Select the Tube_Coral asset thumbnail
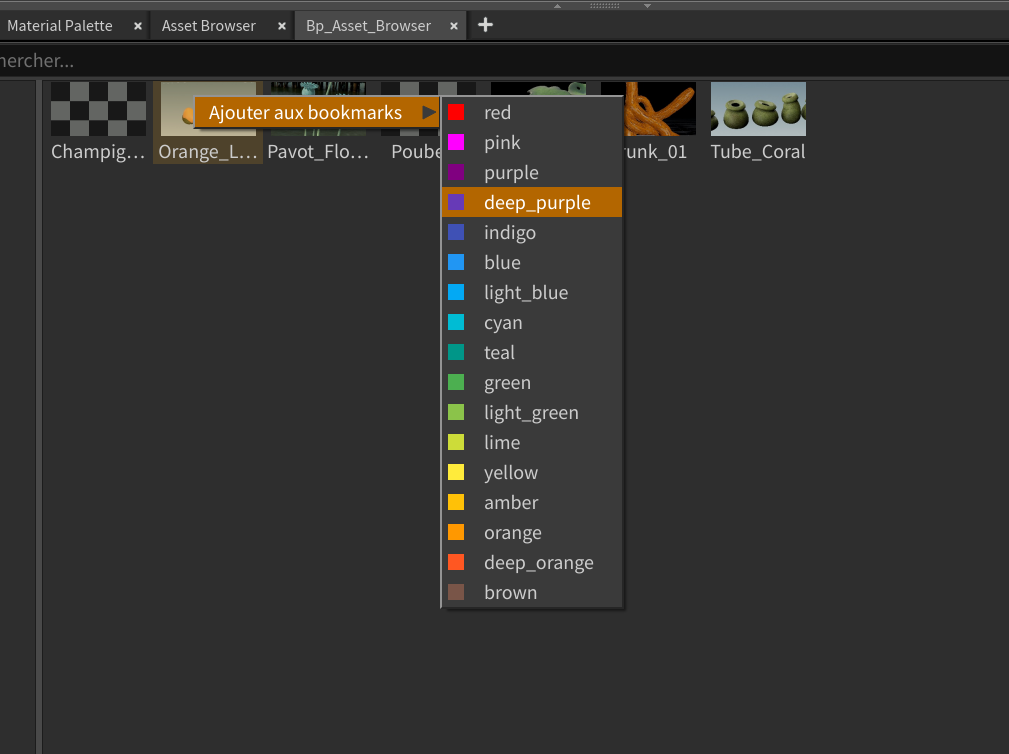 (x=758, y=109)
